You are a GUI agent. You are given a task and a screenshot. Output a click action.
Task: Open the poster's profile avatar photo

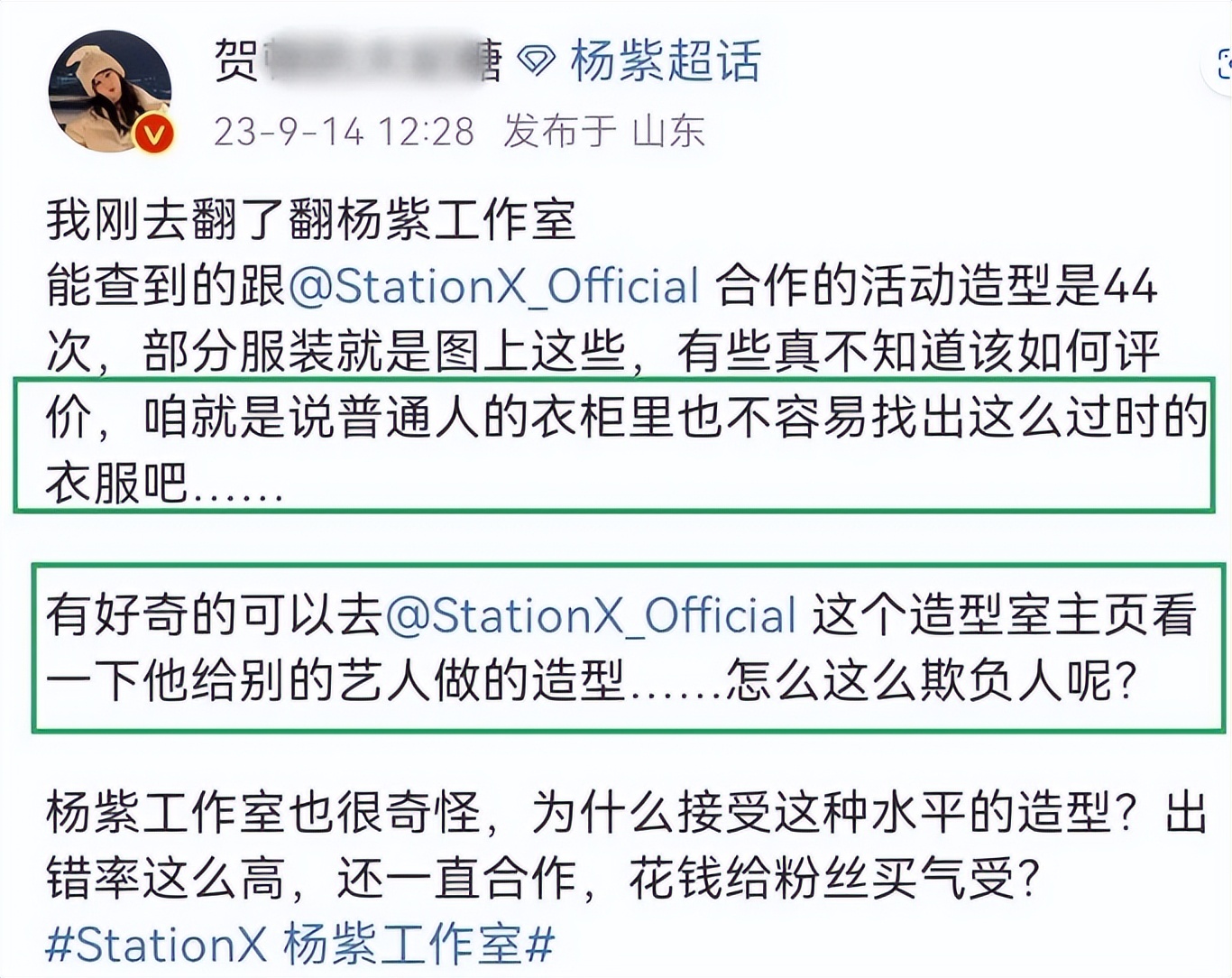pyautogui.click(x=108, y=88)
